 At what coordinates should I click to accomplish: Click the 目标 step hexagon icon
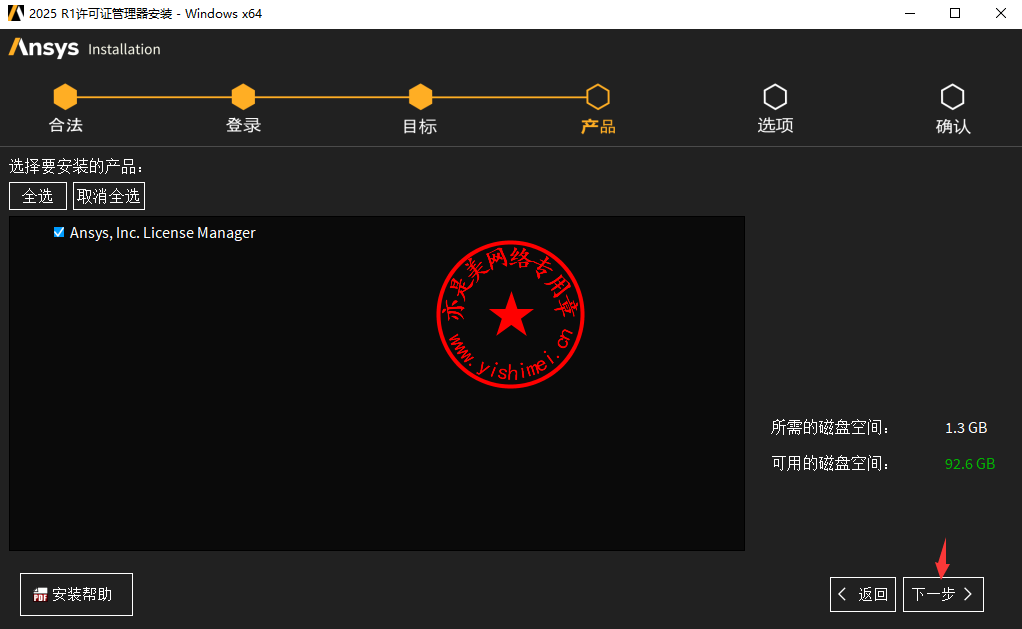point(420,97)
